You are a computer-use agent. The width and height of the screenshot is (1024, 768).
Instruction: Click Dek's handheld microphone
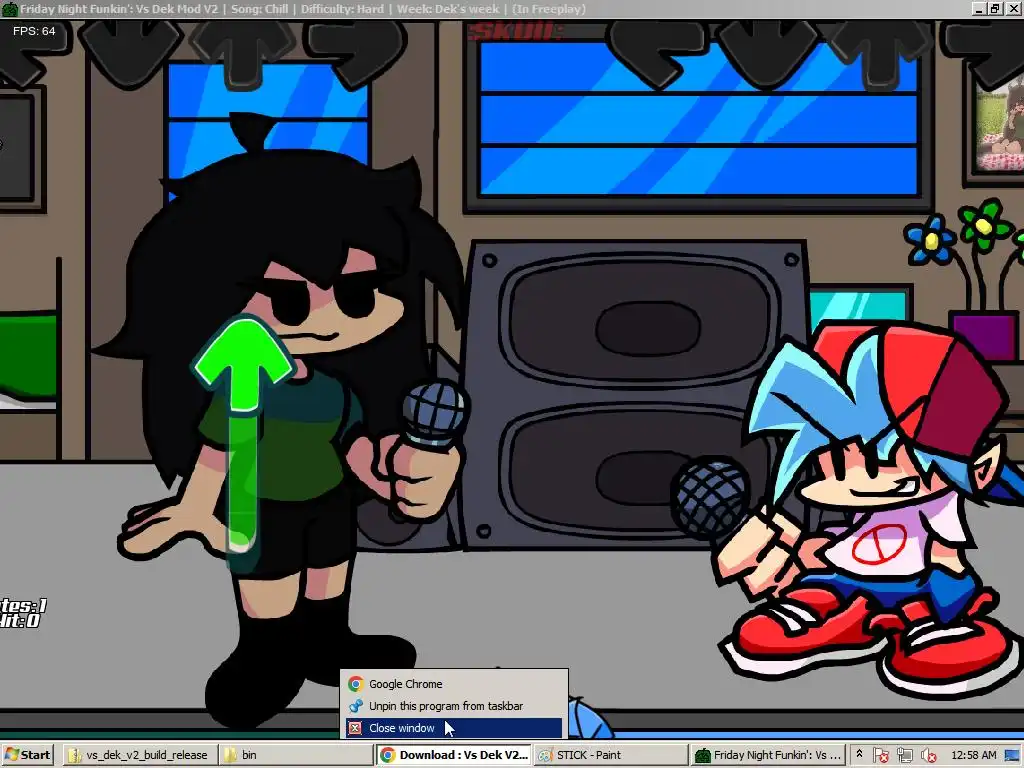[434, 414]
